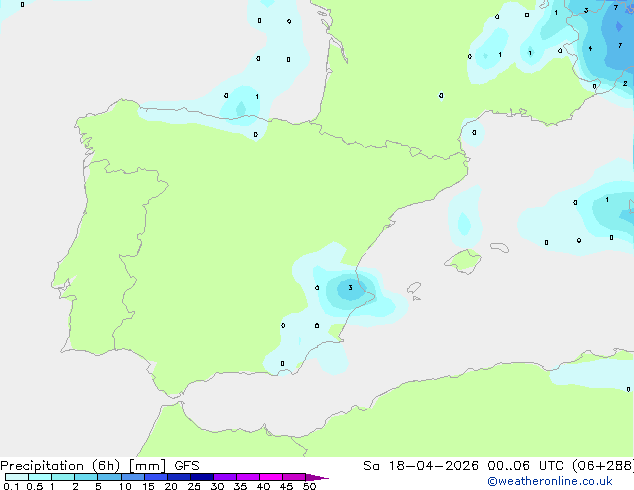
Task: Click the arrow tip beyond the 50 legend mark
Action: click(x=317, y=478)
